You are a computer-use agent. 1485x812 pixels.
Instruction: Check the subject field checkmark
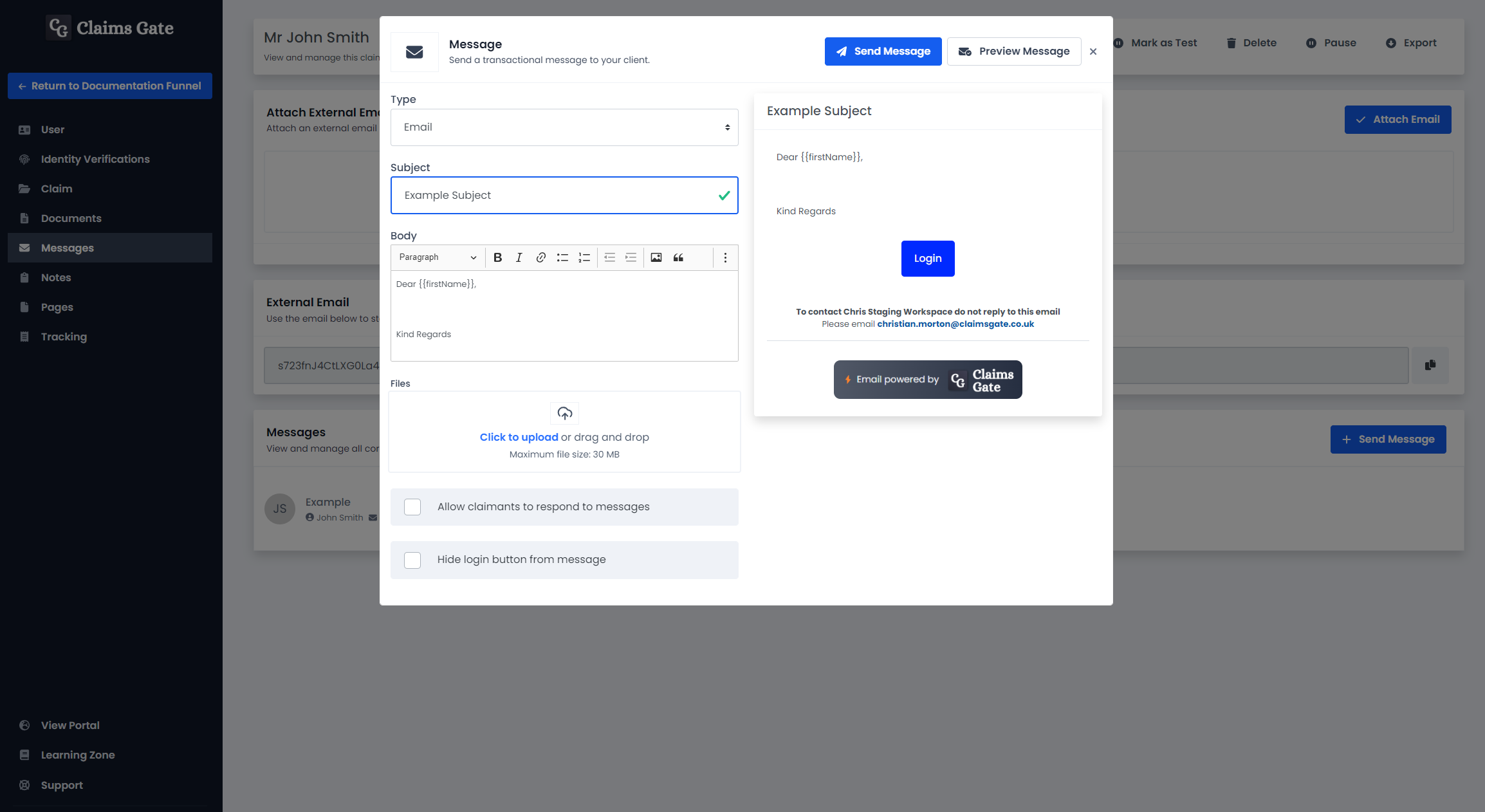pyautogui.click(x=724, y=195)
